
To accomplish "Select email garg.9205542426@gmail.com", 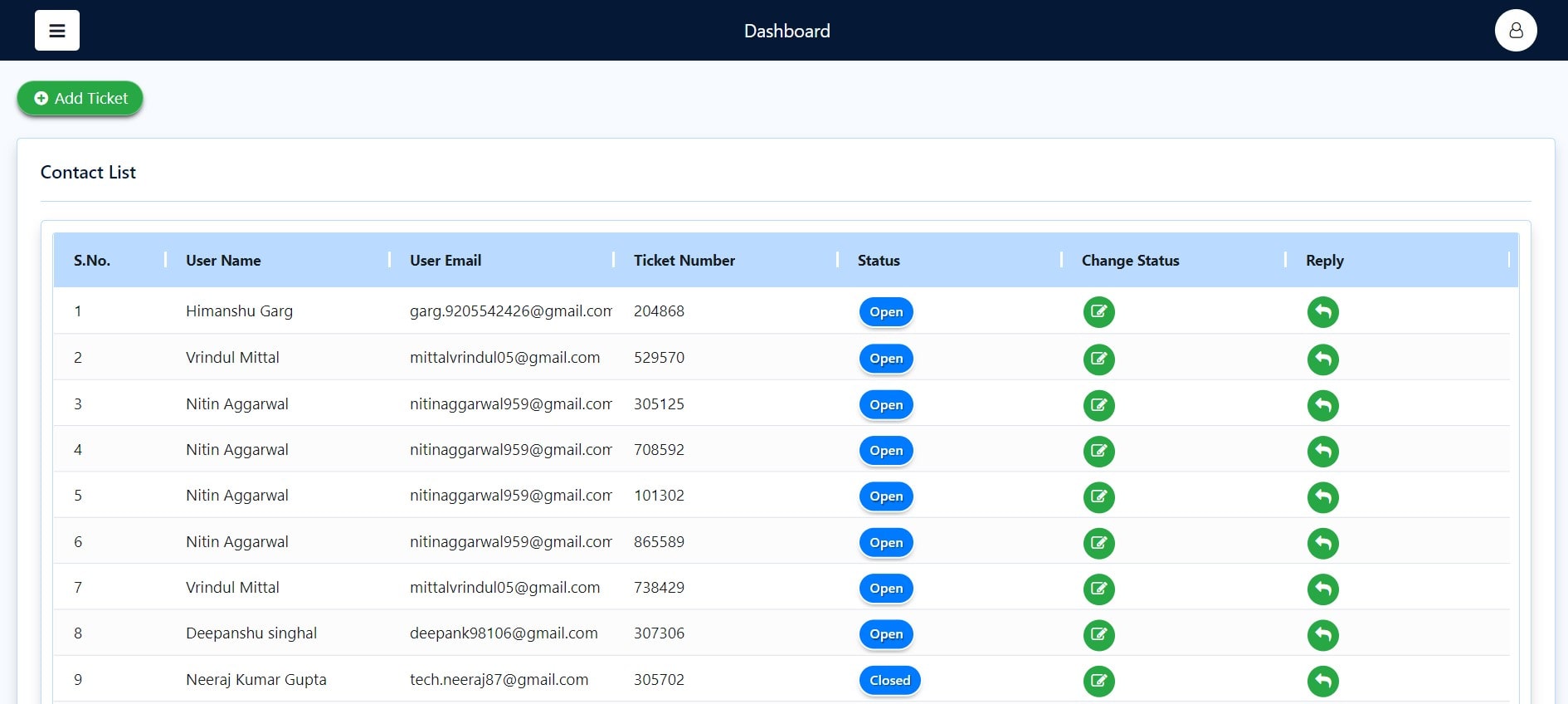I will pos(511,311).
